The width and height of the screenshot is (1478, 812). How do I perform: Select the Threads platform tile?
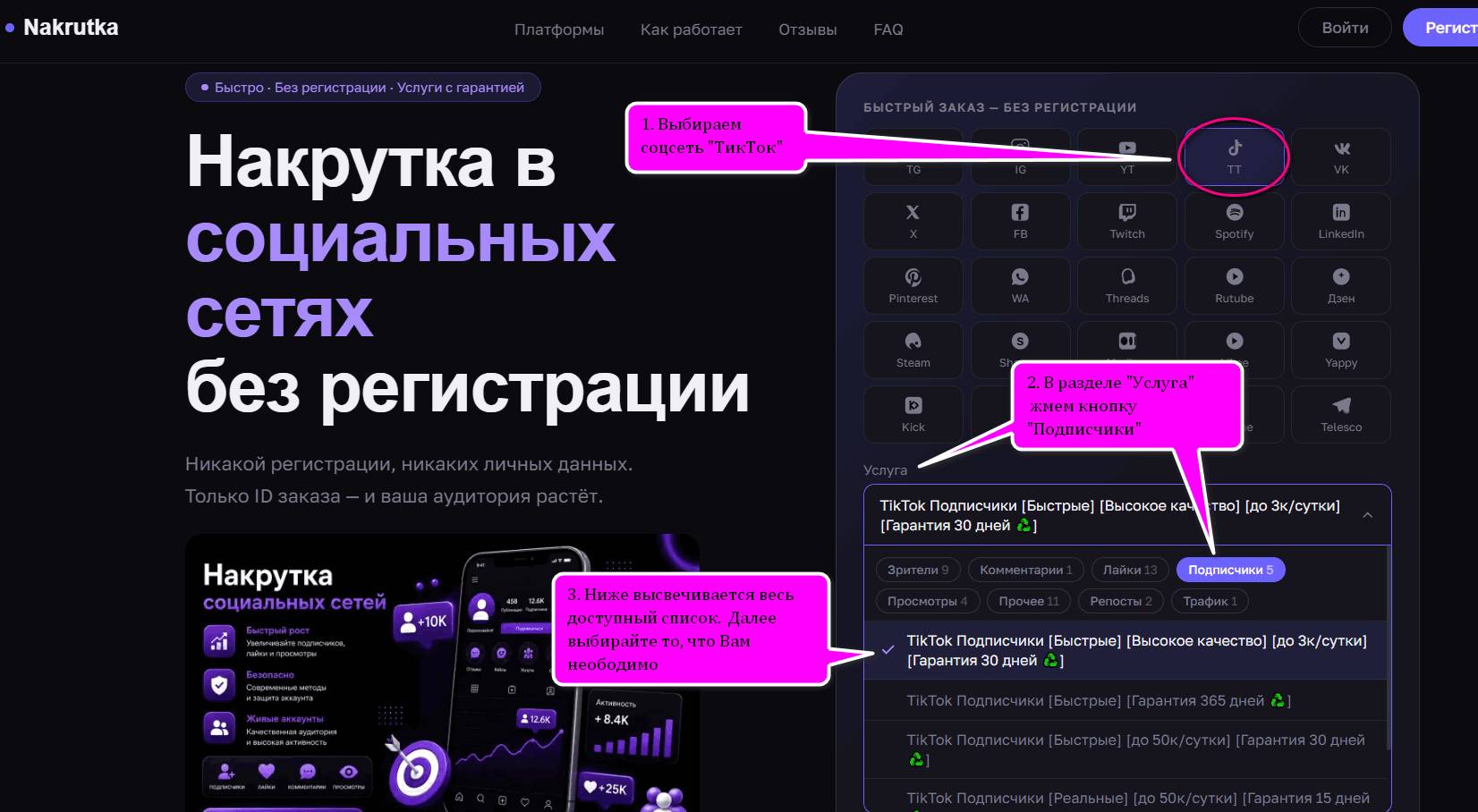pos(1127,285)
